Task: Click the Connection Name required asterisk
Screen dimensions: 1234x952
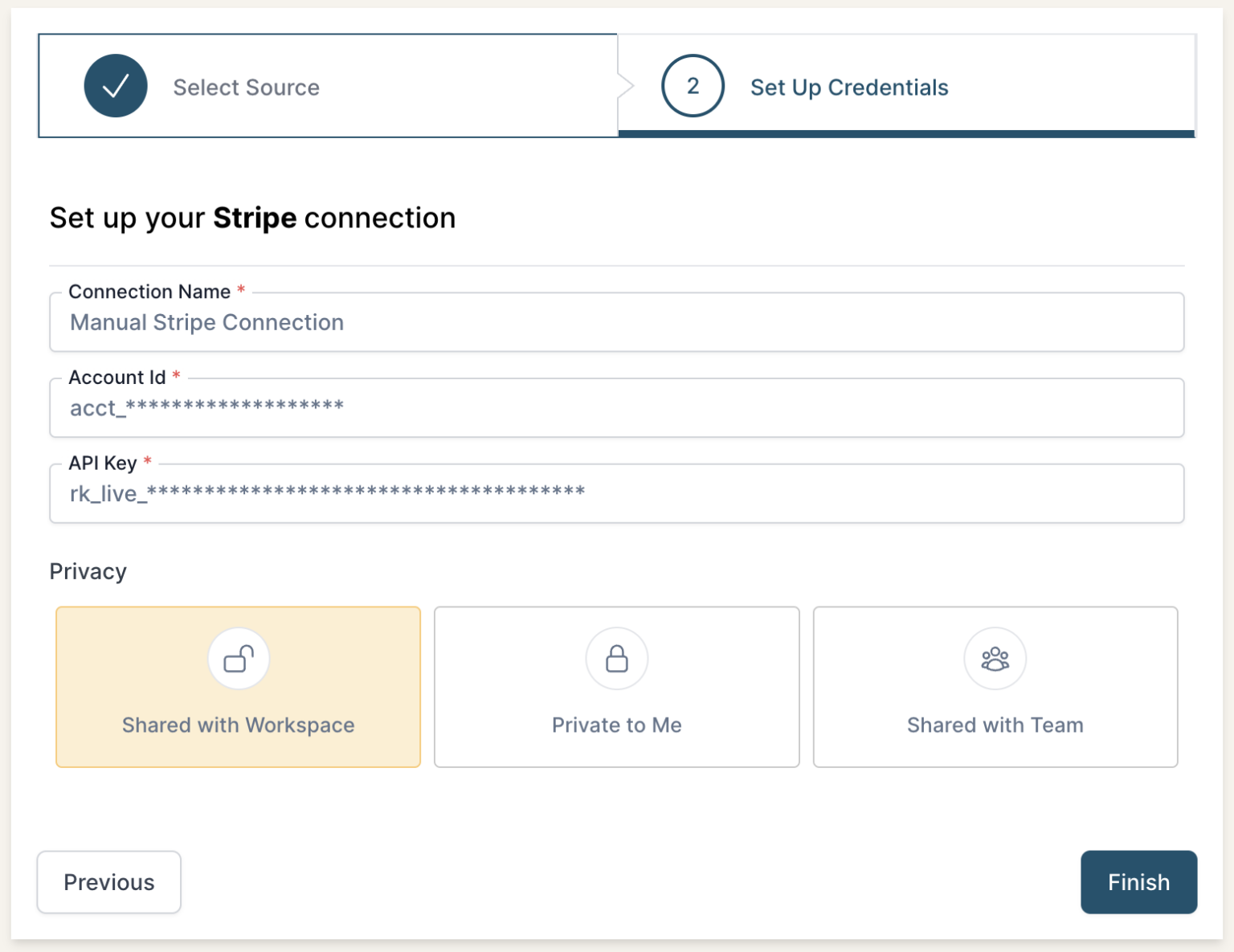Action: point(241,291)
